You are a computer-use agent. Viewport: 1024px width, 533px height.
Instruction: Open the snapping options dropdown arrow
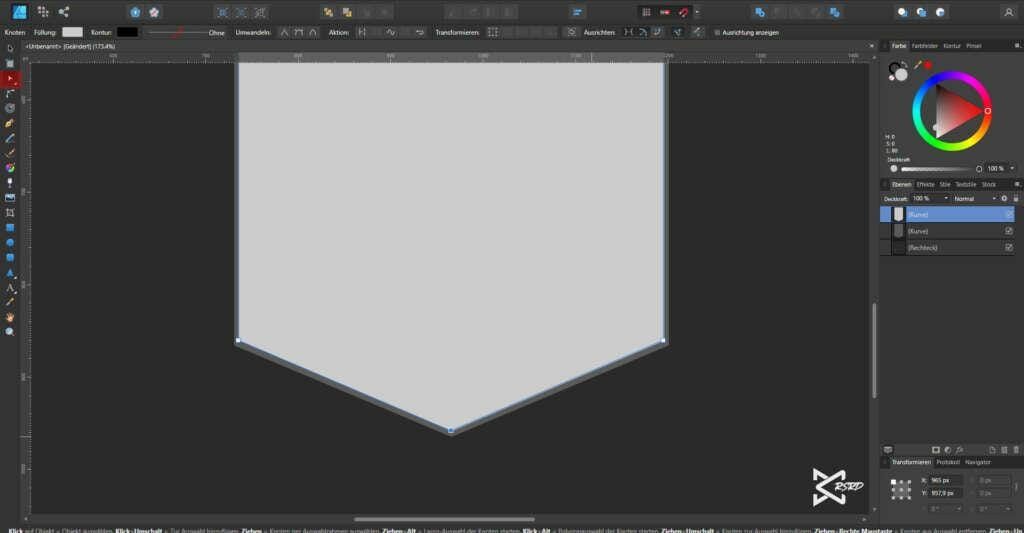tap(697, 12)
